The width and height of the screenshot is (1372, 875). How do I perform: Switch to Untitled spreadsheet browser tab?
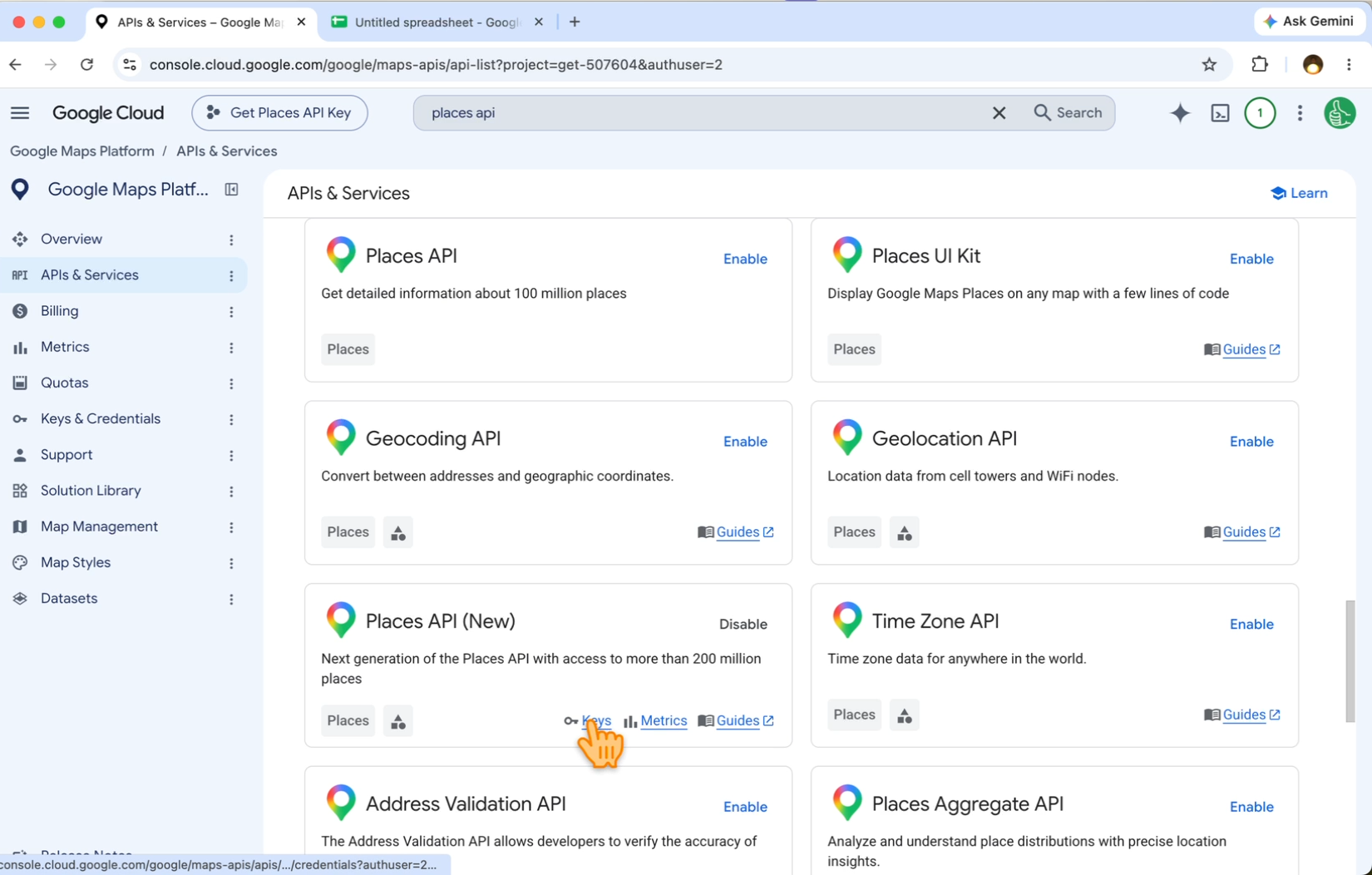pos(437,22)
